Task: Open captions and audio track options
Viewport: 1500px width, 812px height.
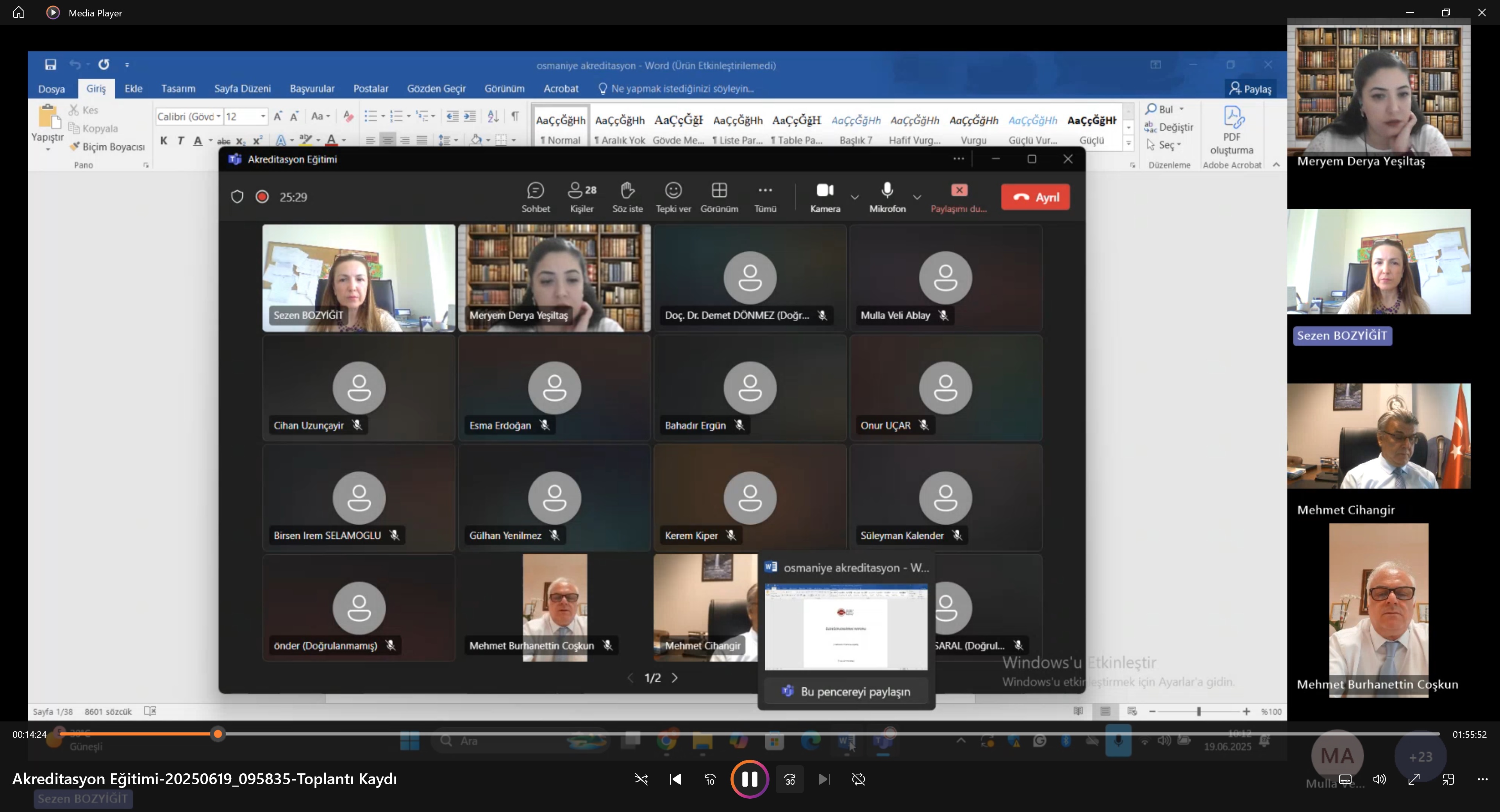Action: [1345, 779]
